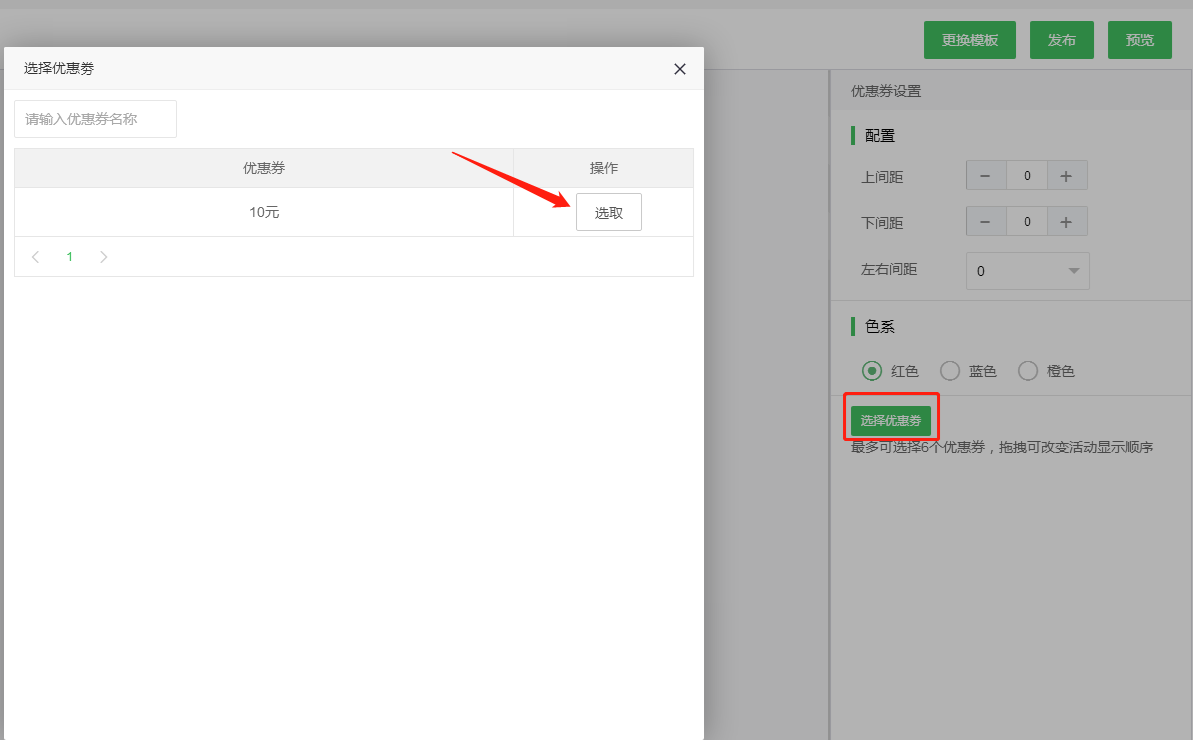The image size is (1193, 740).
Task: Click the 更换模板 button
Action: pos(969,40)
